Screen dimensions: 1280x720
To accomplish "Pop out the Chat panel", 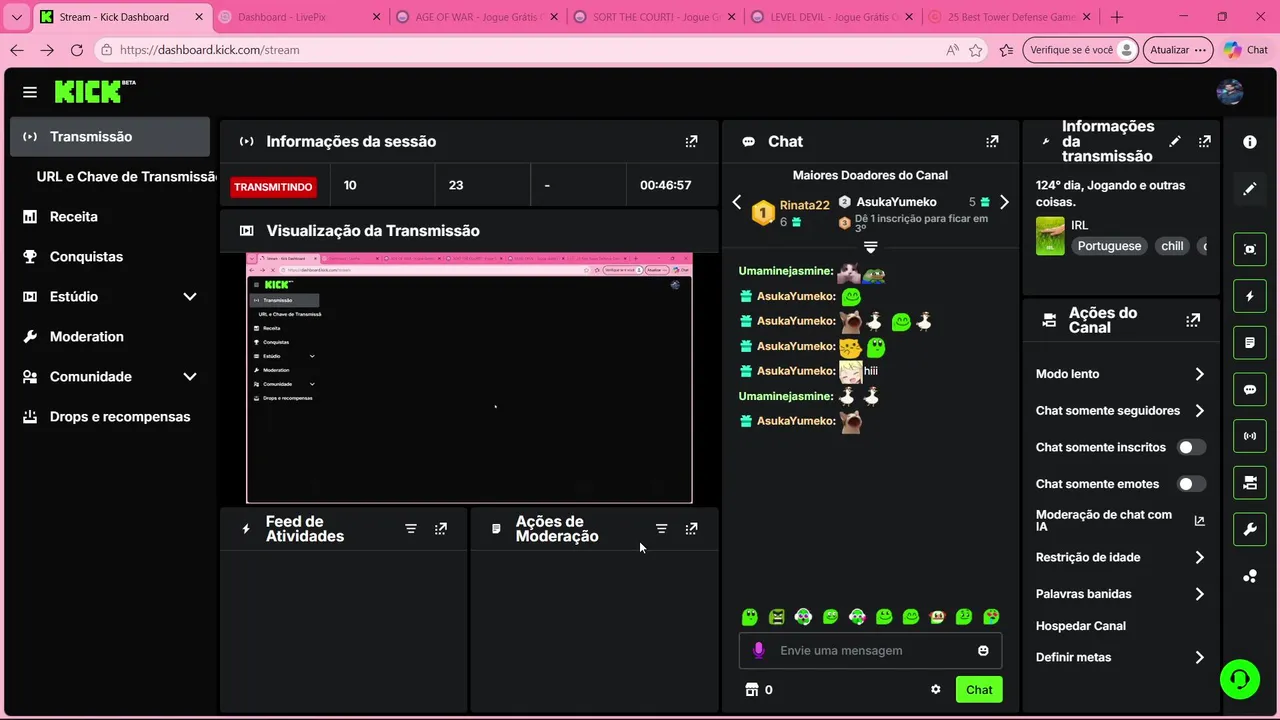I will [992, 141].
